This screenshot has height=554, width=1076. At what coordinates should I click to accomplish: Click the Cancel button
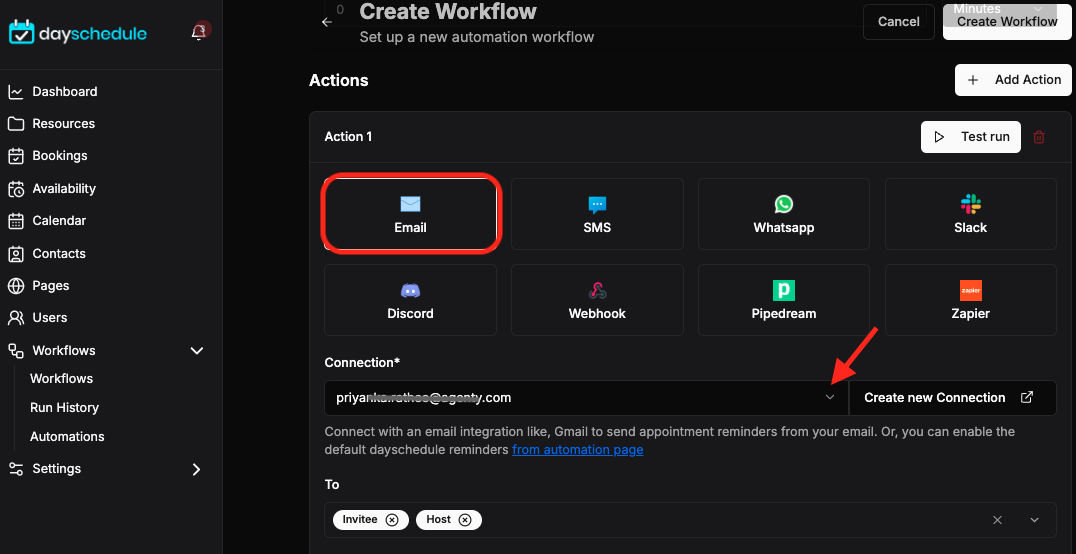[x=898, y=22]
